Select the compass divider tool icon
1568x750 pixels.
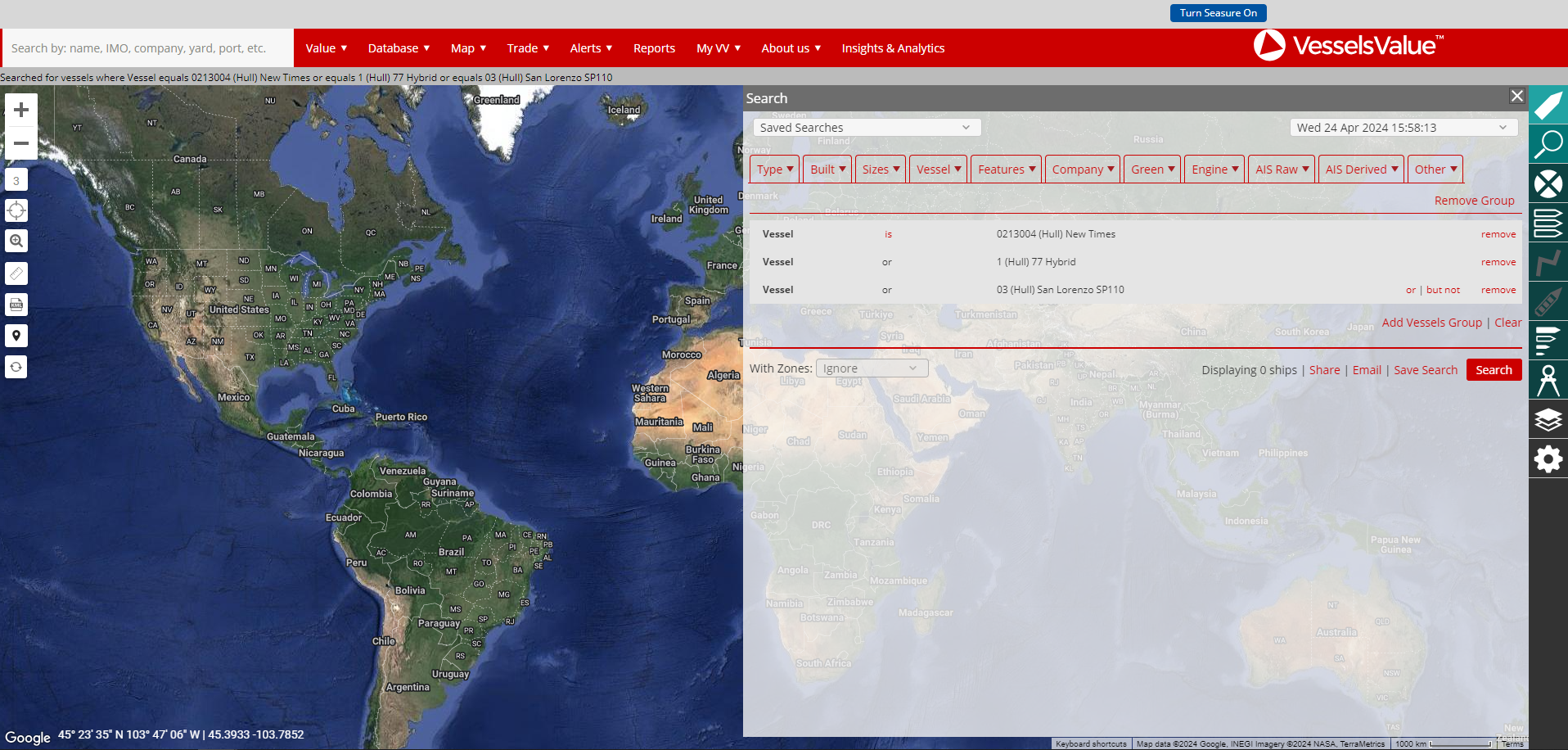click(1548, 381)
